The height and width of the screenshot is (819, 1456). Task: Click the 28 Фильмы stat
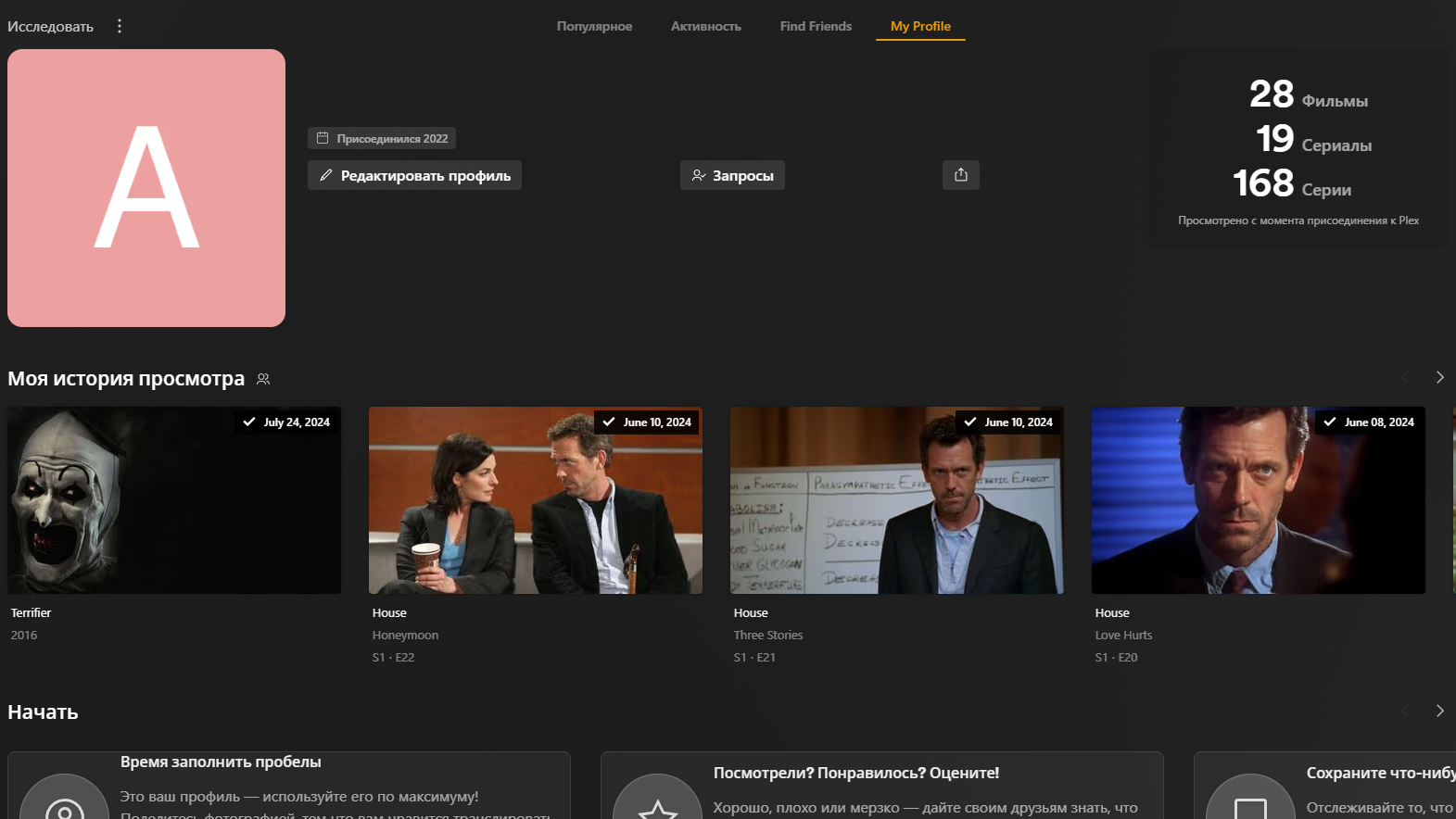click(x=1309, y=94)
